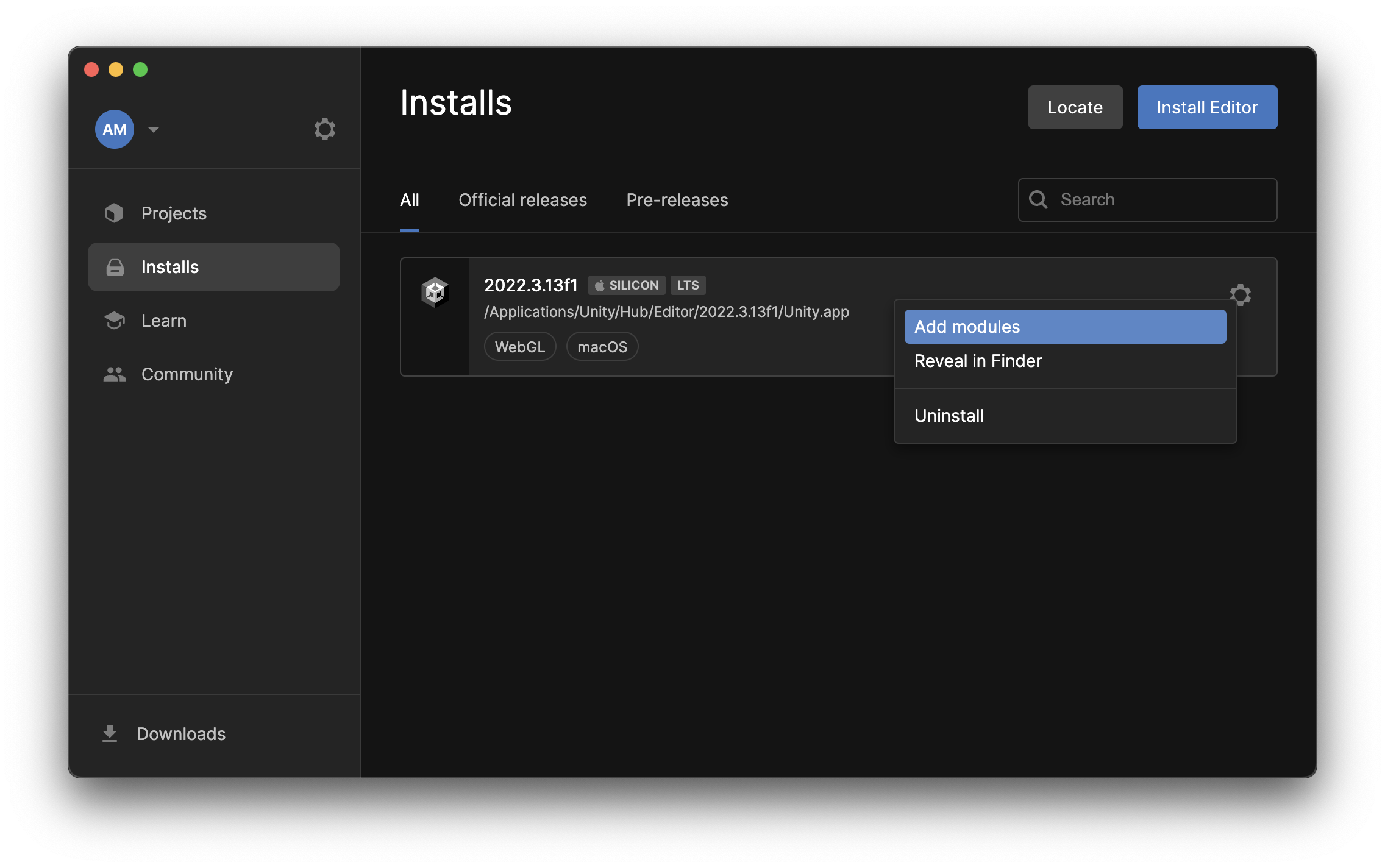Open the Projects section icon in sidebar
The width and height of the screenshot is (1385, 868).
(115, 213)
